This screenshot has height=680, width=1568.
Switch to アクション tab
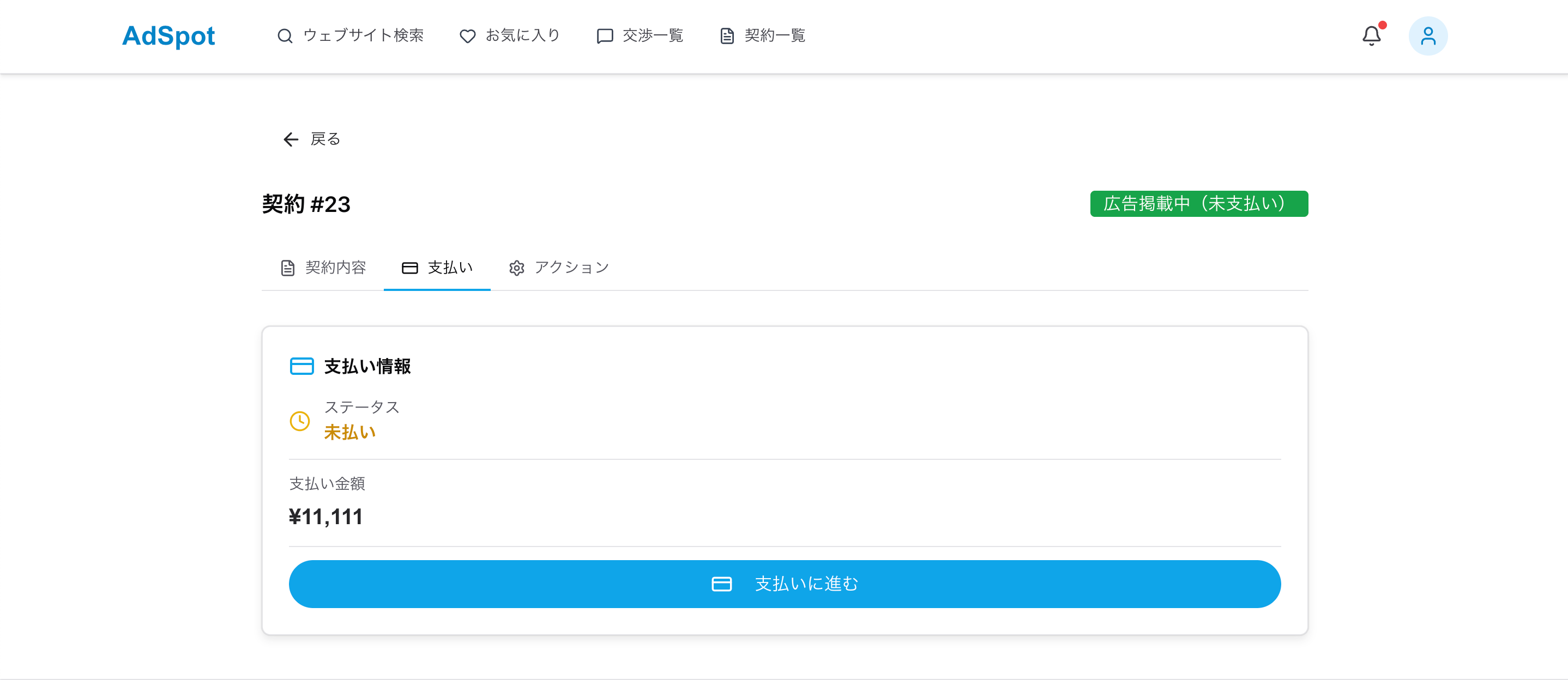pyautogui.click(x=571, y=268)
